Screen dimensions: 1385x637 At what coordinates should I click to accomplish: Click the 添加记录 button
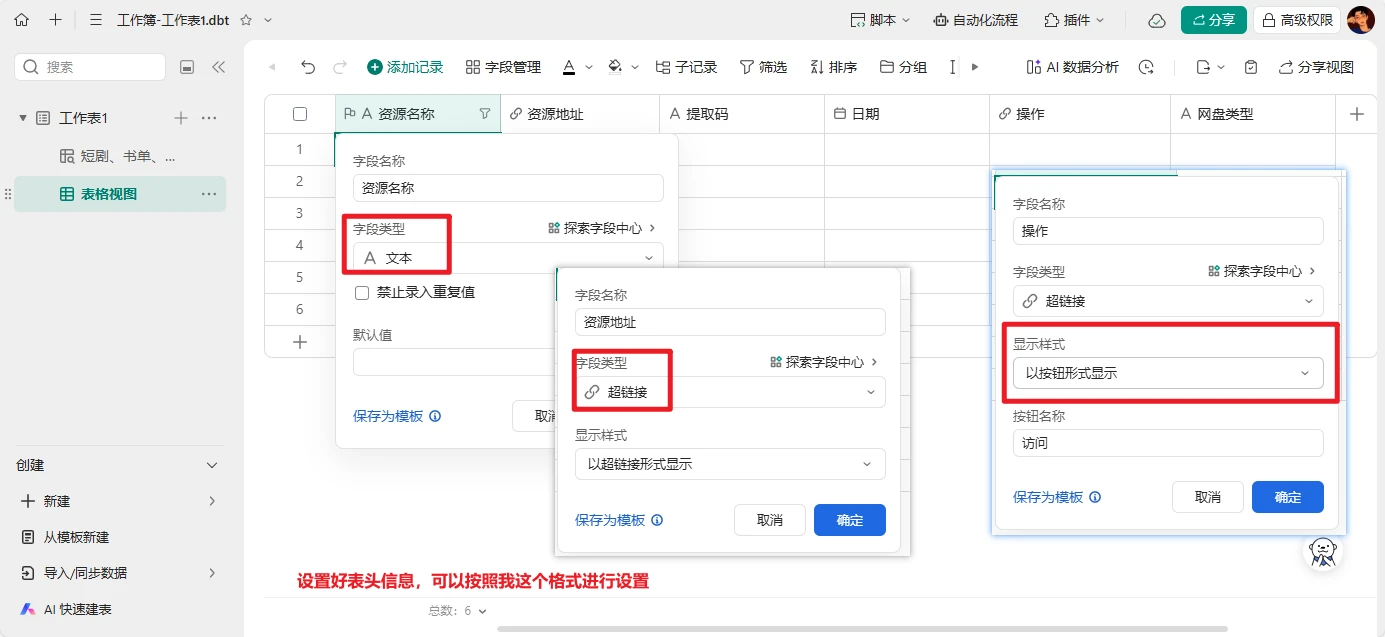click(405, 67)
